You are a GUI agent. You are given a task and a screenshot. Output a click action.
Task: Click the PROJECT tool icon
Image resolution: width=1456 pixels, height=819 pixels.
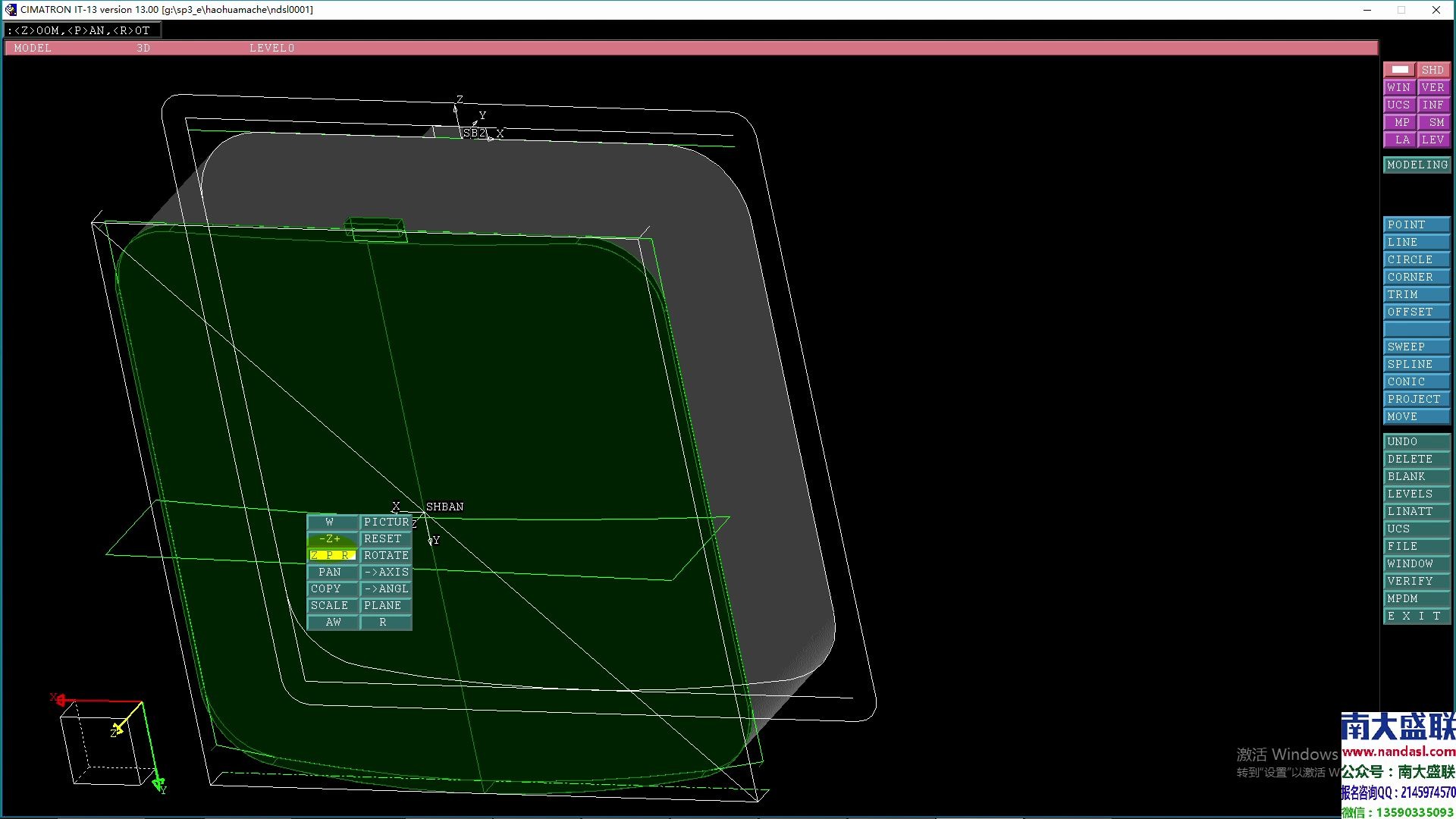click(x=1415, y=399)
